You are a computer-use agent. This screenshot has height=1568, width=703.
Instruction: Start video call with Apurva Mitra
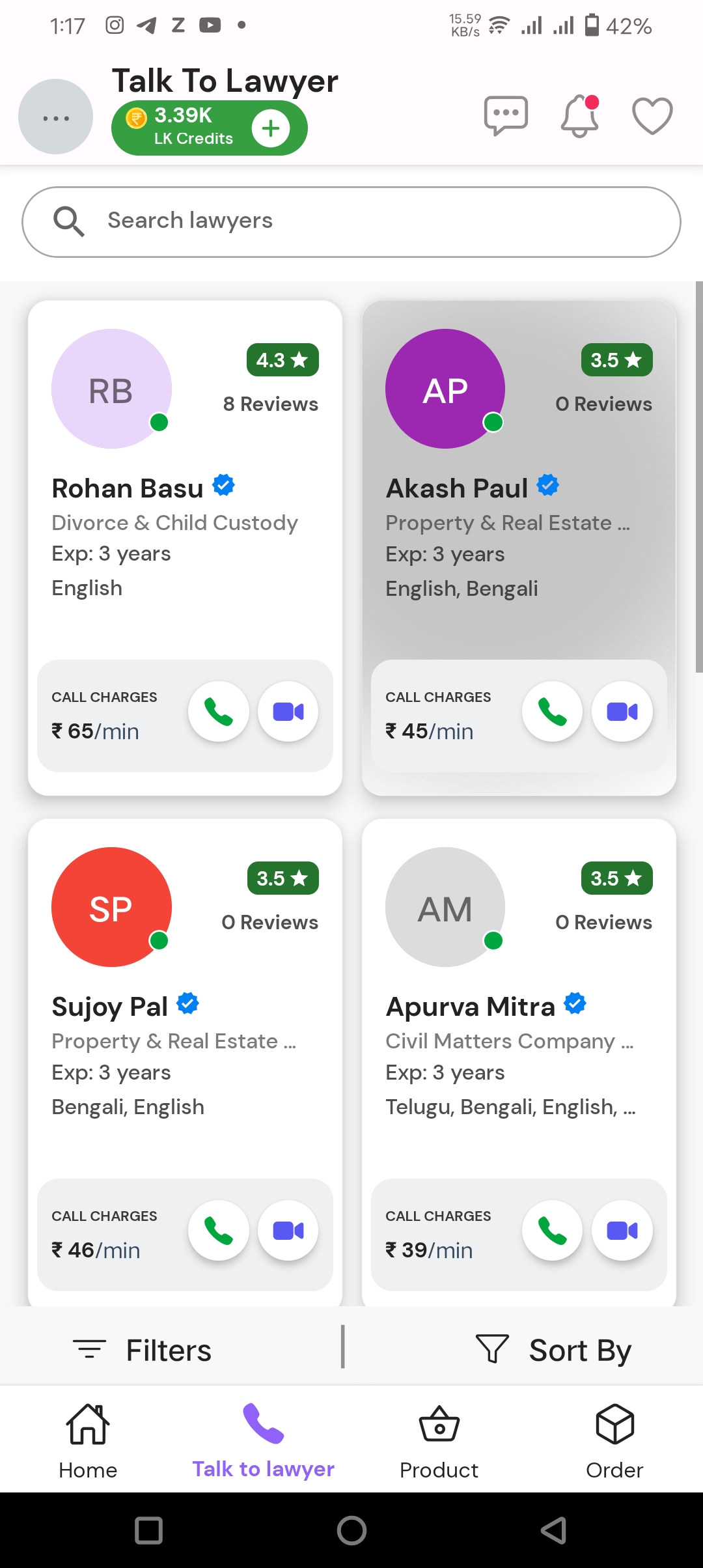[x=622, y=1231]
